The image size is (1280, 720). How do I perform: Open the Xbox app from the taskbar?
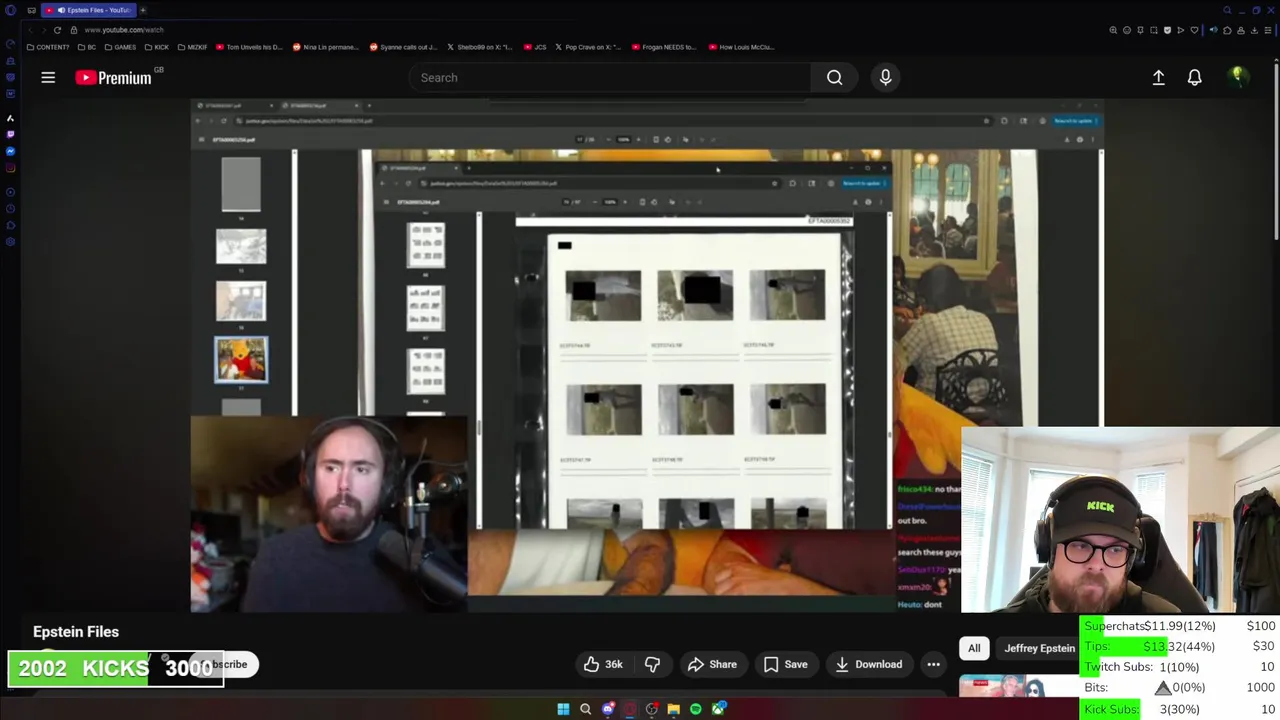pos(718,709)
